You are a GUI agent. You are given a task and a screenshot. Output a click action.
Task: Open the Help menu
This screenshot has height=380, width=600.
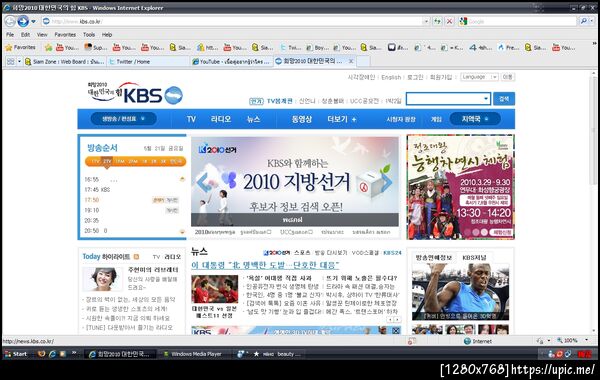[107, 34]
